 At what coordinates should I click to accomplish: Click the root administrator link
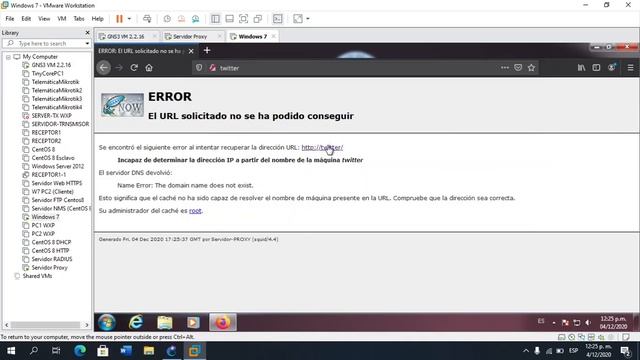[195, 211]
